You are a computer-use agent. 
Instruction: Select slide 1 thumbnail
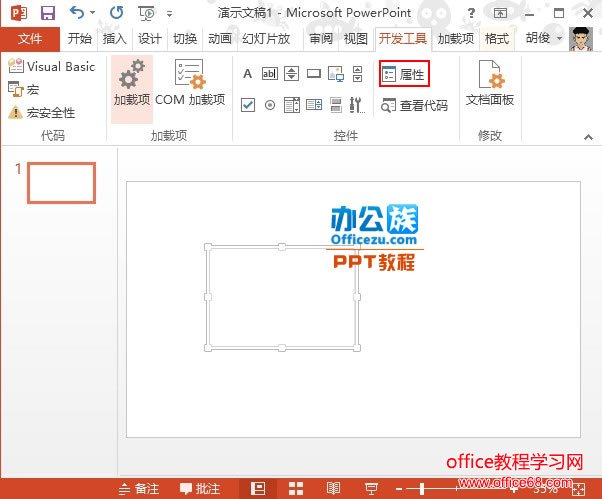[x=61, y=183]
